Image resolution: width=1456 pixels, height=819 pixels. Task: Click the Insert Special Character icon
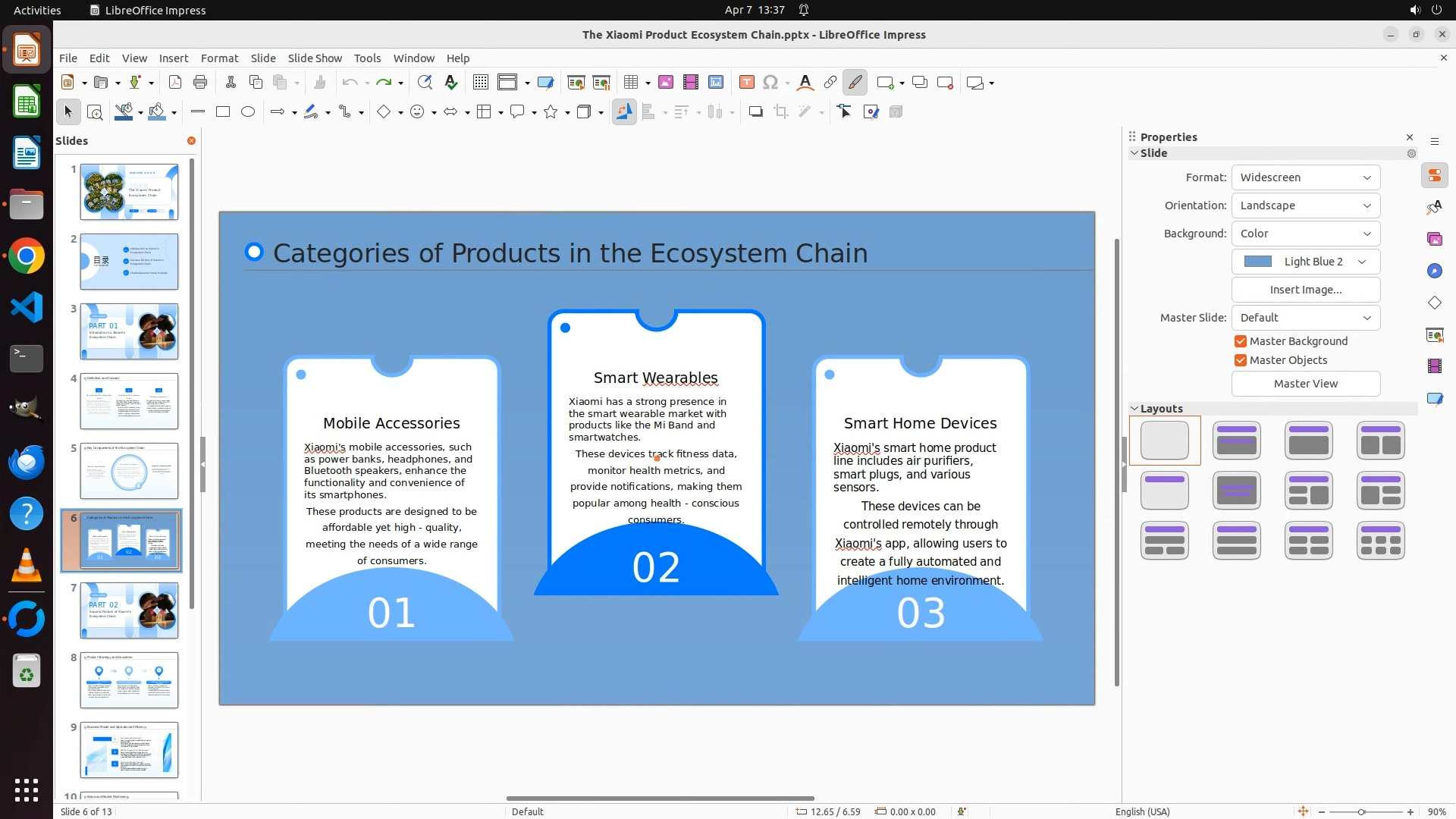(x=770, y=83)
